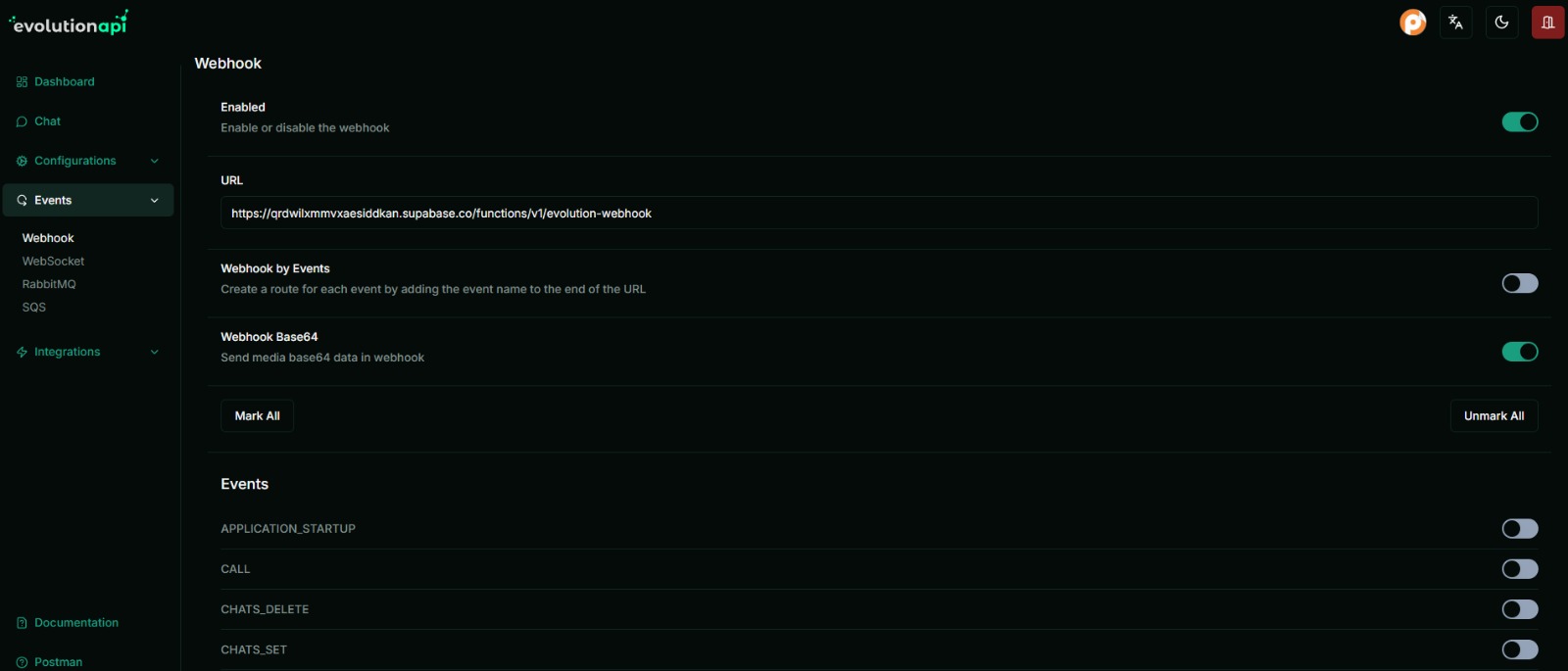Click the Documentation file icon
This screenshot has width=1568, height=671.
(22, 623)
